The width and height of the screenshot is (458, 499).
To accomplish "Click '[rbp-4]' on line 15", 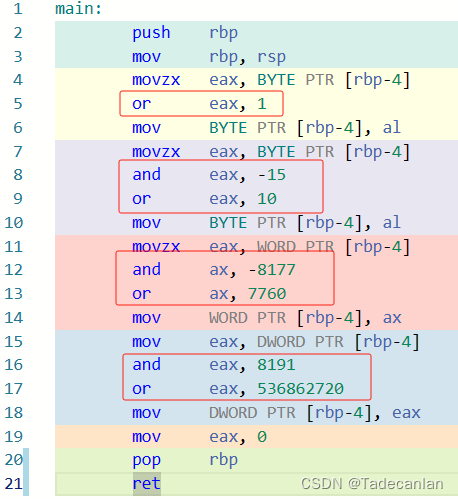I will click(387, 342).
